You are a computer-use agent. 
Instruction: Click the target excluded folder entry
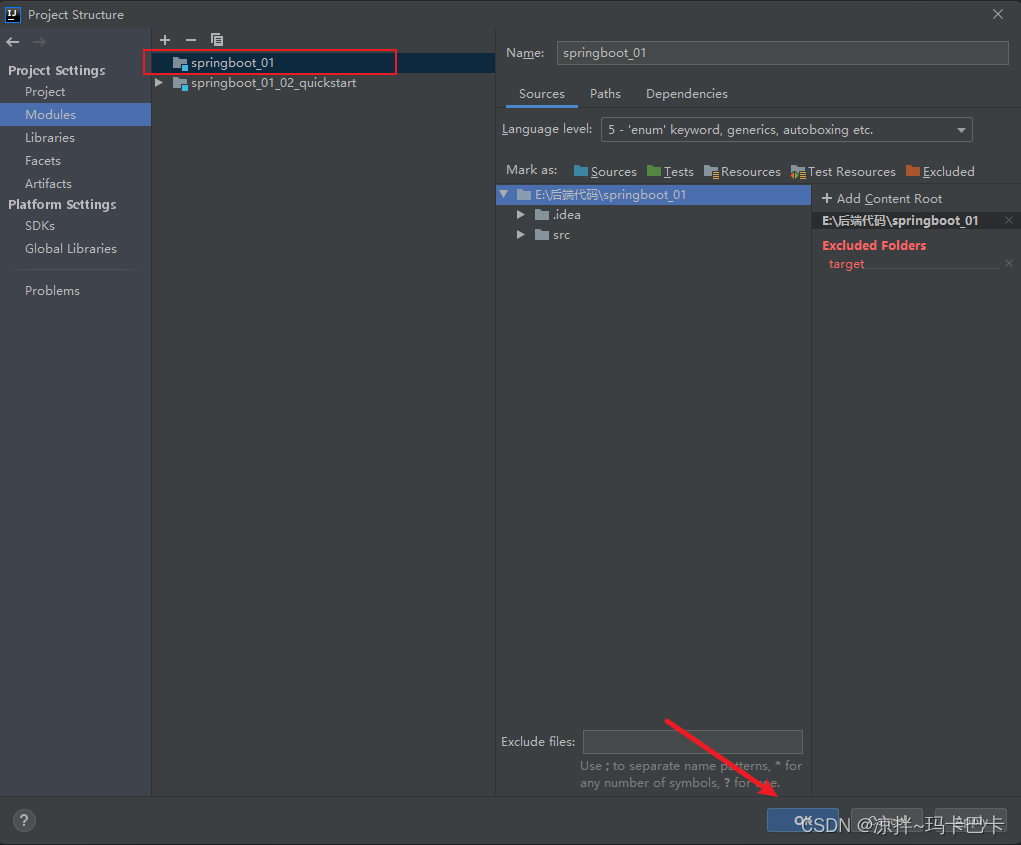(x=846, y=264)
